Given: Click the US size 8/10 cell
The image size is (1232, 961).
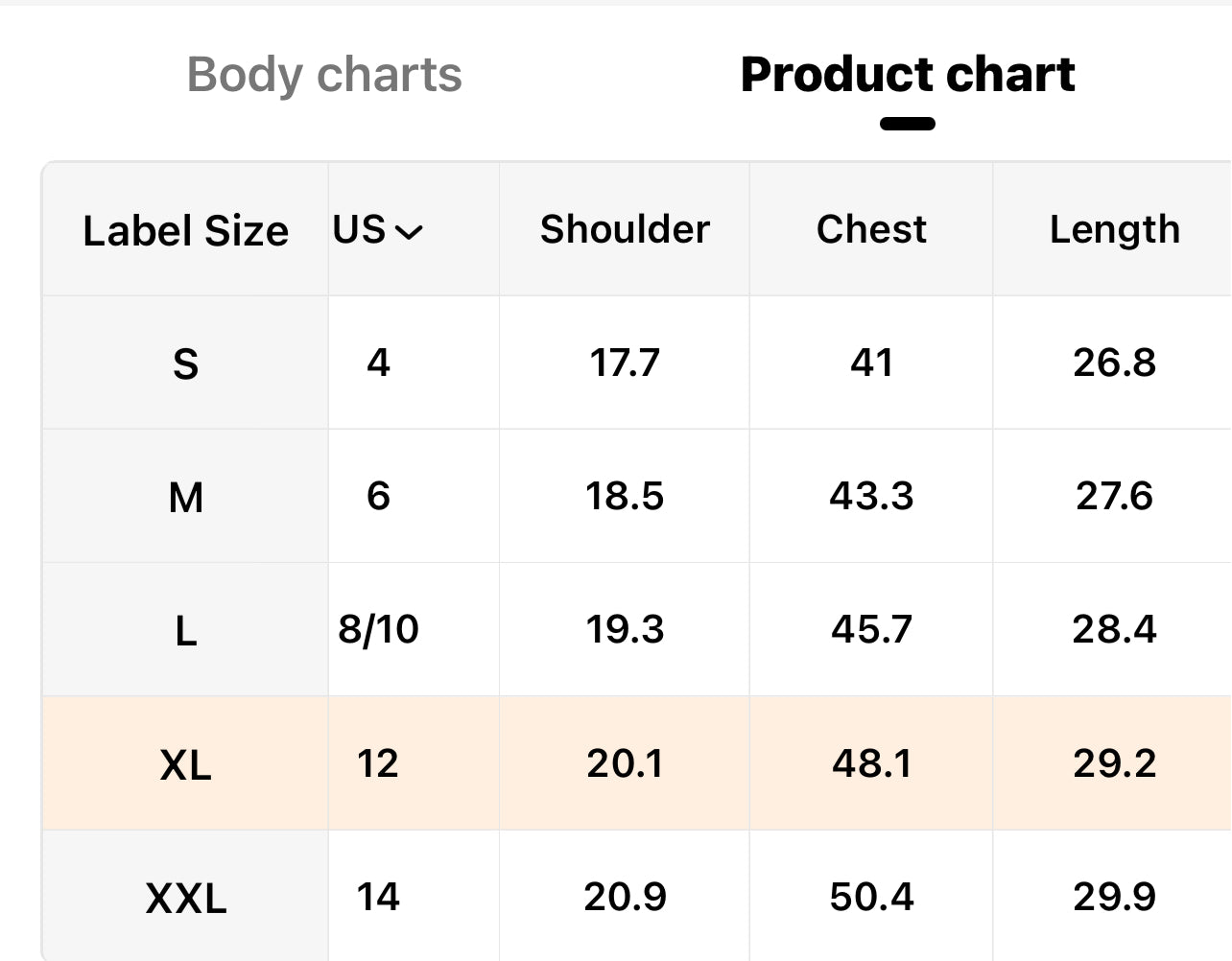Looking at the screenshot, I should (378, 629).
